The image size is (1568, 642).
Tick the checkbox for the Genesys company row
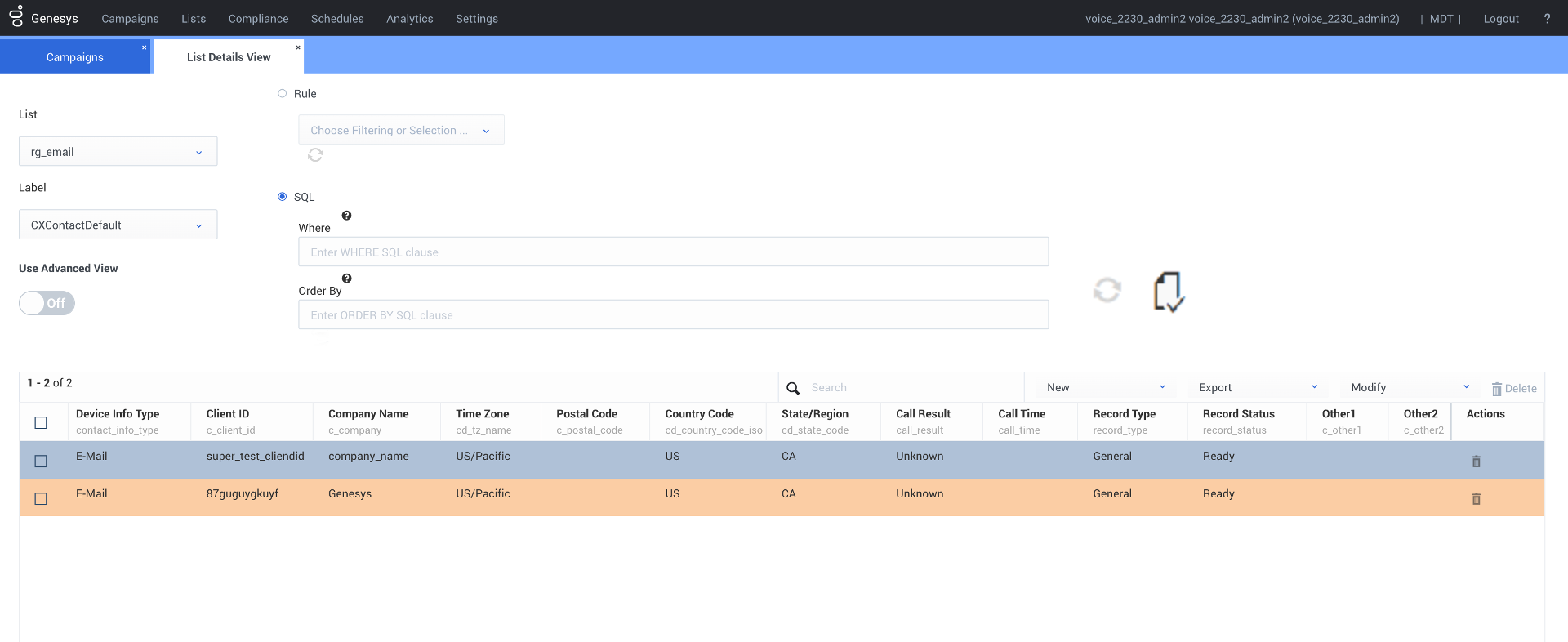click(x=41, y=499)
